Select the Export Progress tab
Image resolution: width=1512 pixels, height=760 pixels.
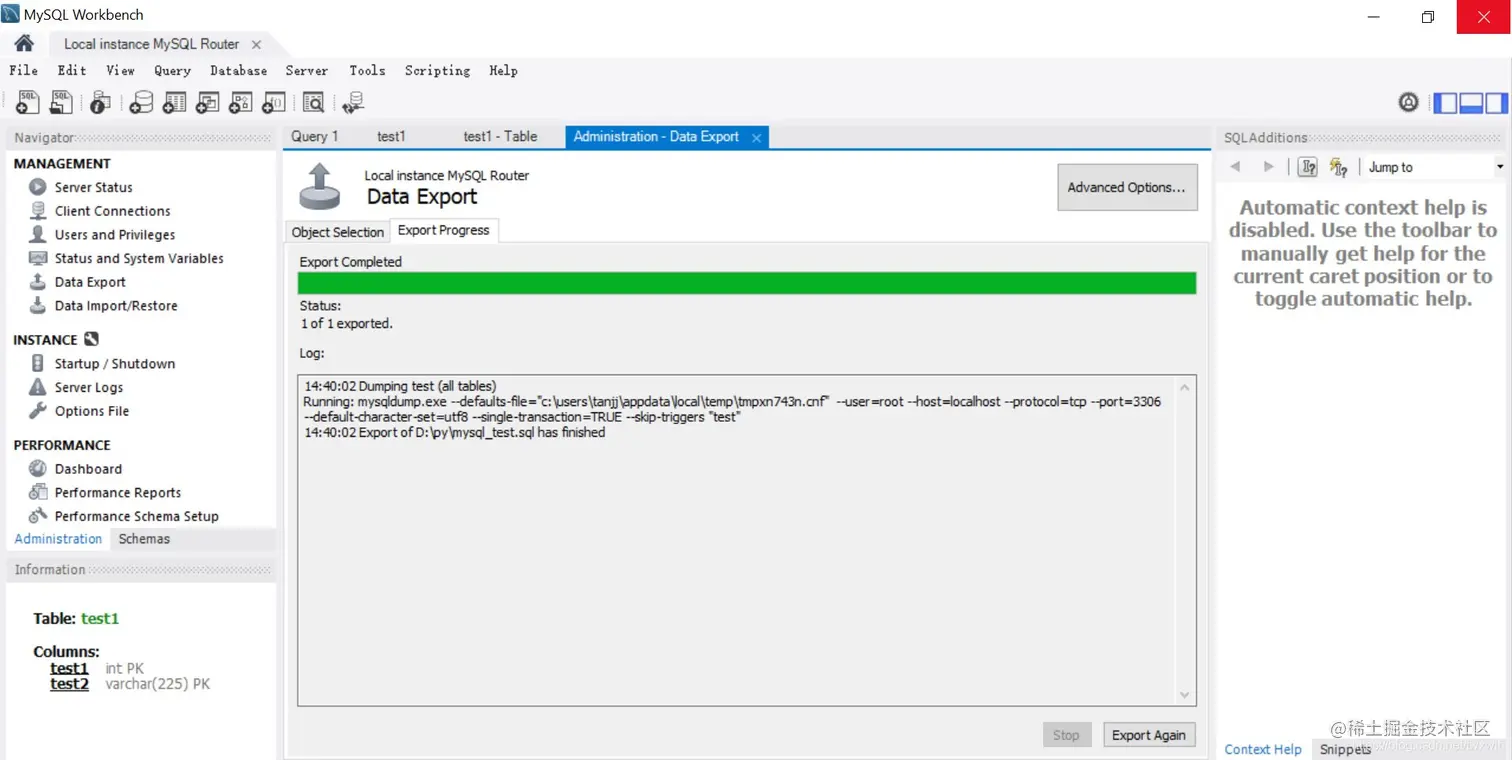[x=444, y=230]
